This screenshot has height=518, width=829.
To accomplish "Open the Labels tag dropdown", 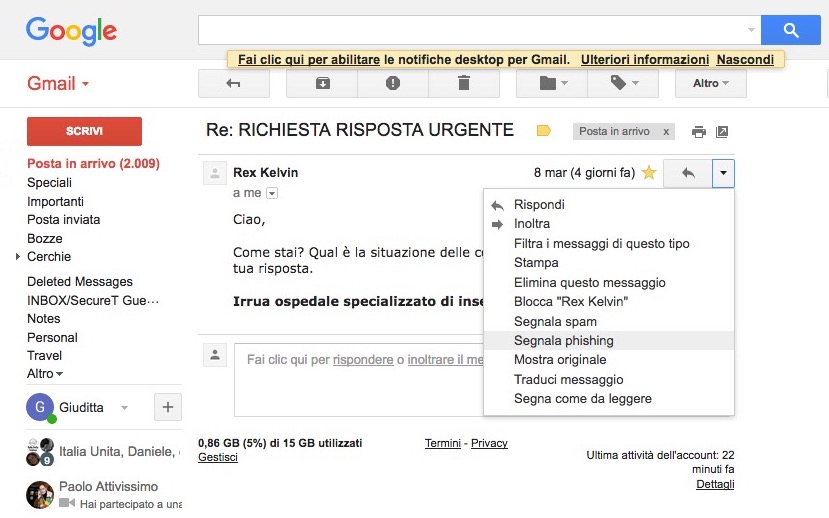I will (x=625, y=84).
